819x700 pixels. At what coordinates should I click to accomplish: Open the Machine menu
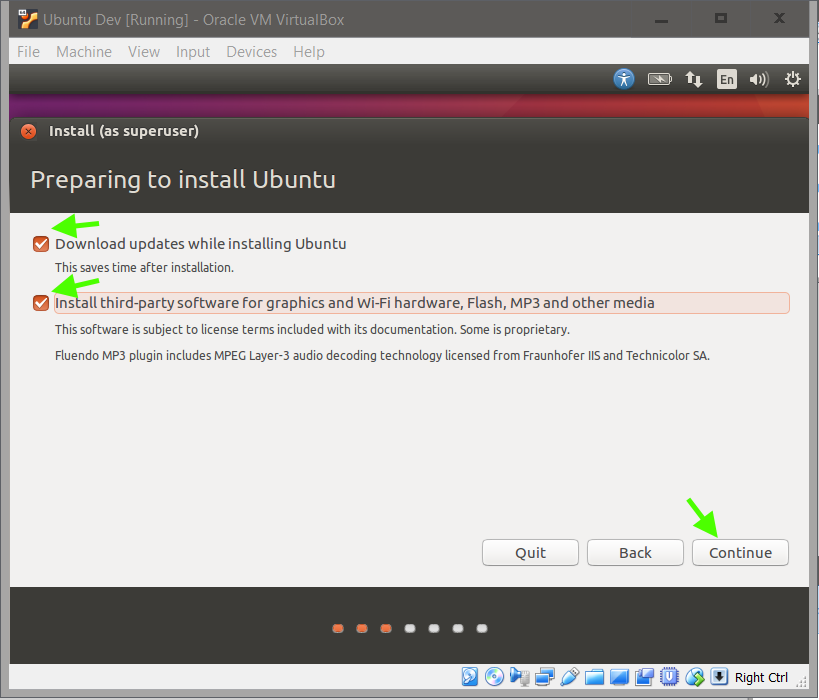tap(84, 52)
